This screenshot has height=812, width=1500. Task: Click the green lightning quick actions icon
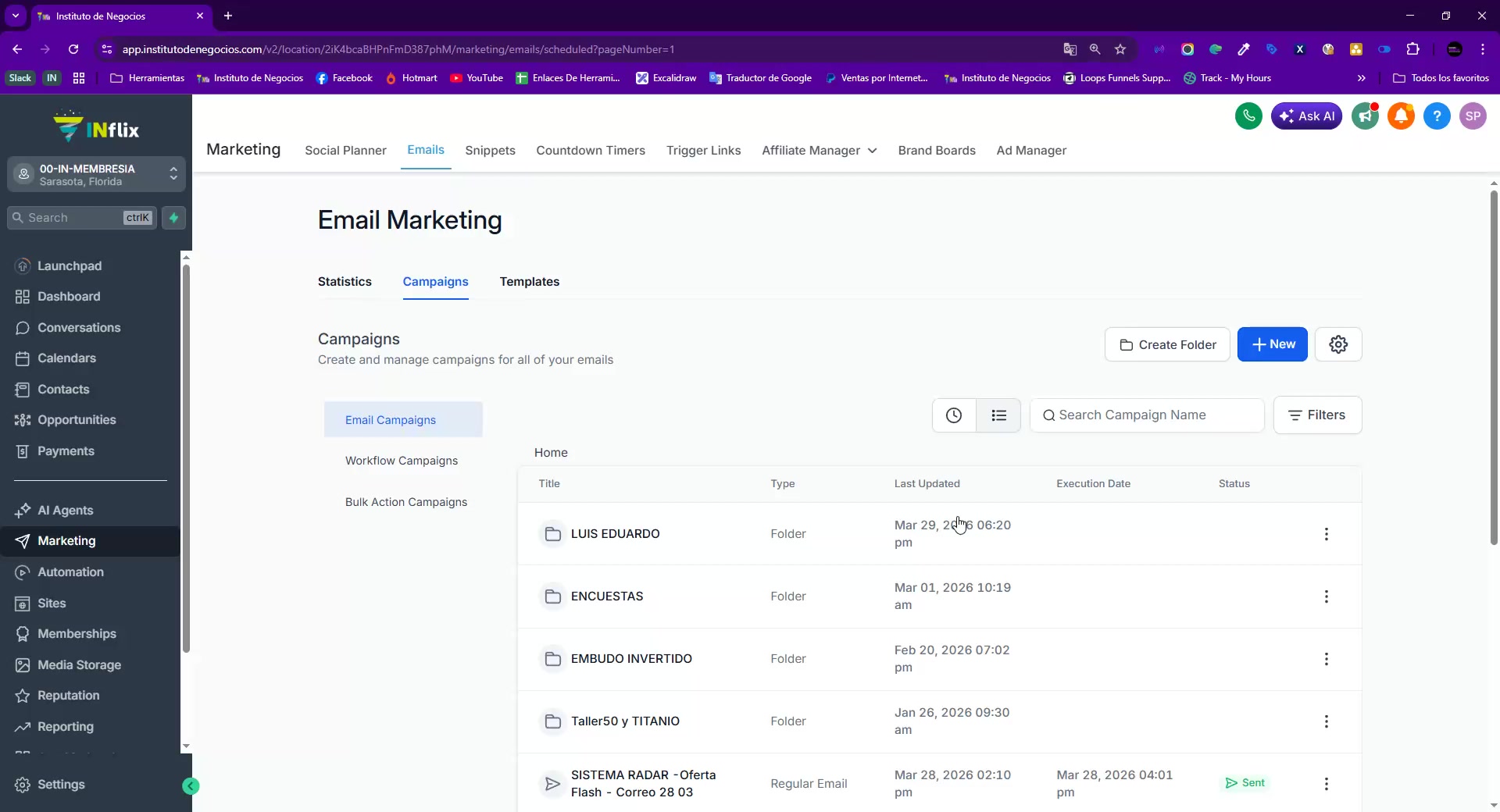(173, 218)
